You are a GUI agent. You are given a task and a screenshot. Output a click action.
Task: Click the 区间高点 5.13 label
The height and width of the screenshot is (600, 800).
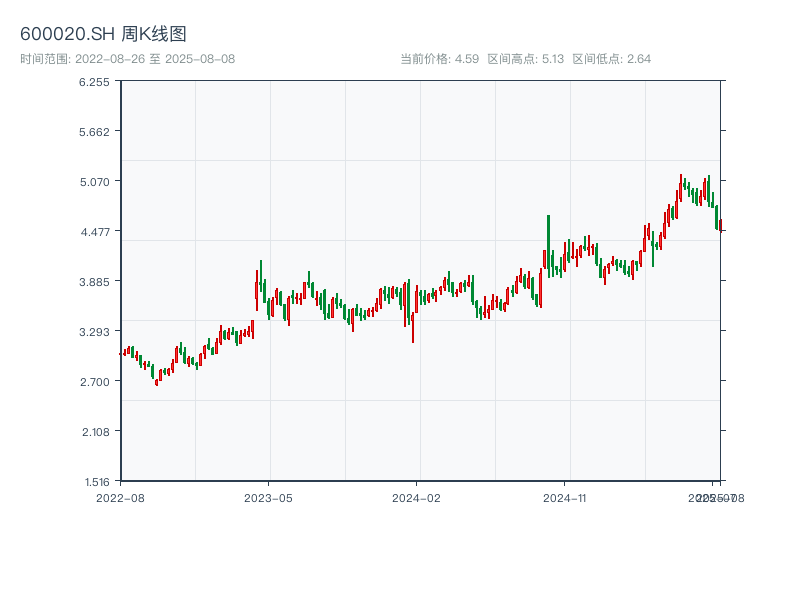[x=525, y=59]
